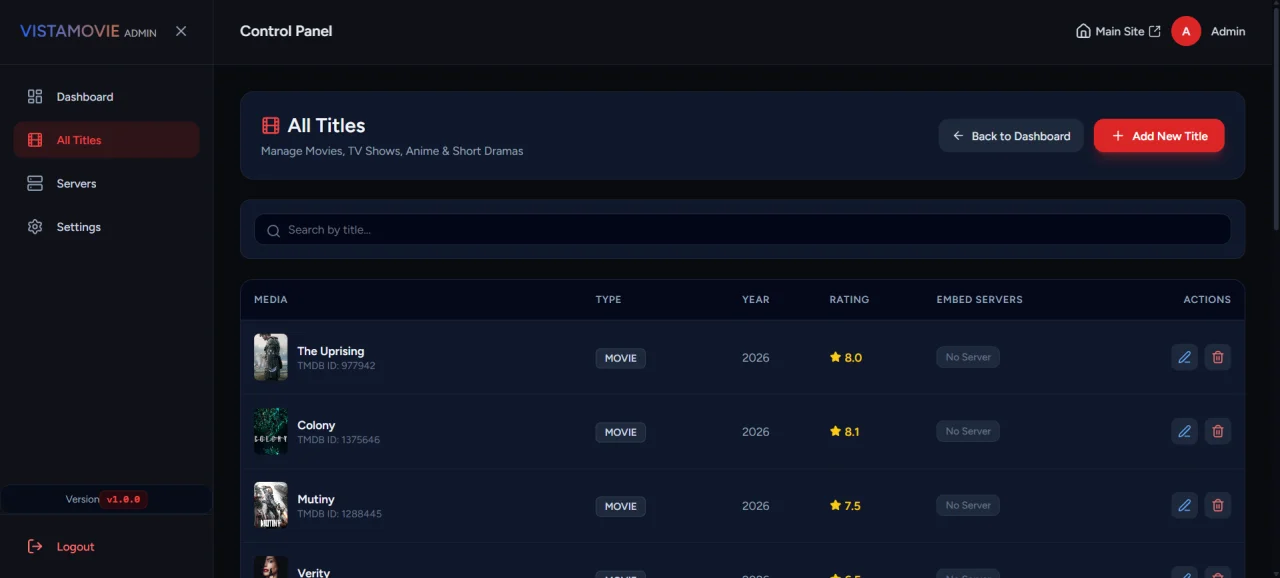The height and width of the screenshot is (578, 1280).
Task: Delete Colony with trash icon
Action: tap(1218, 431)
